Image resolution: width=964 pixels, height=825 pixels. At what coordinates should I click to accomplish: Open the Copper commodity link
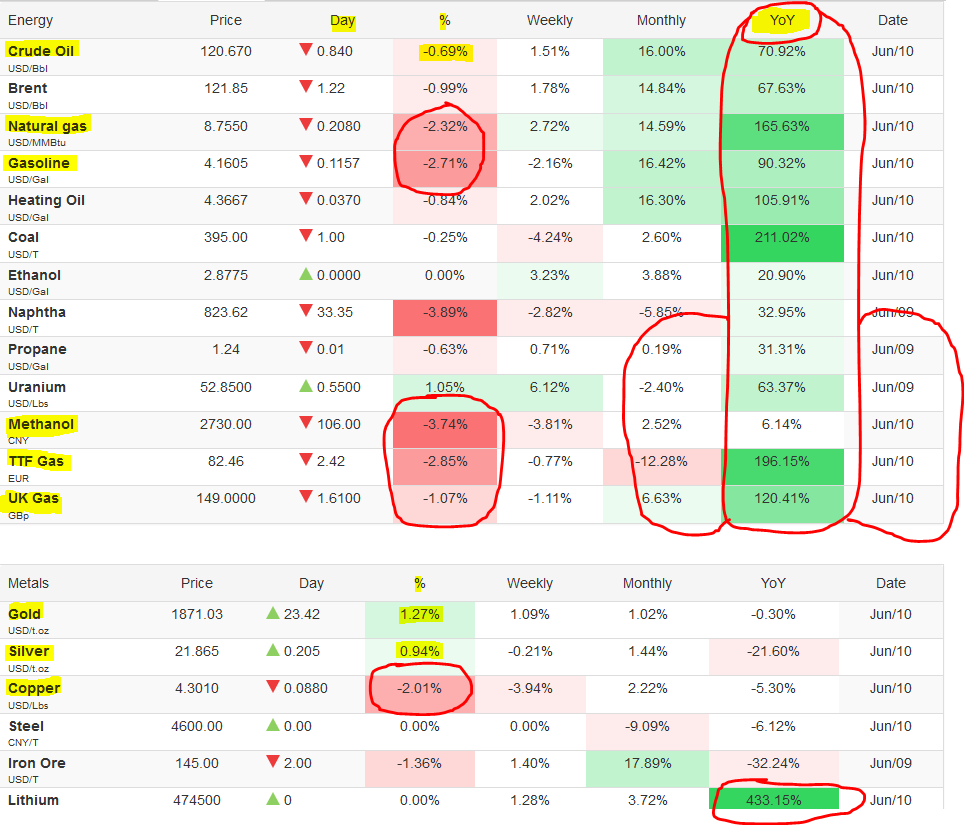coord(34,688)
